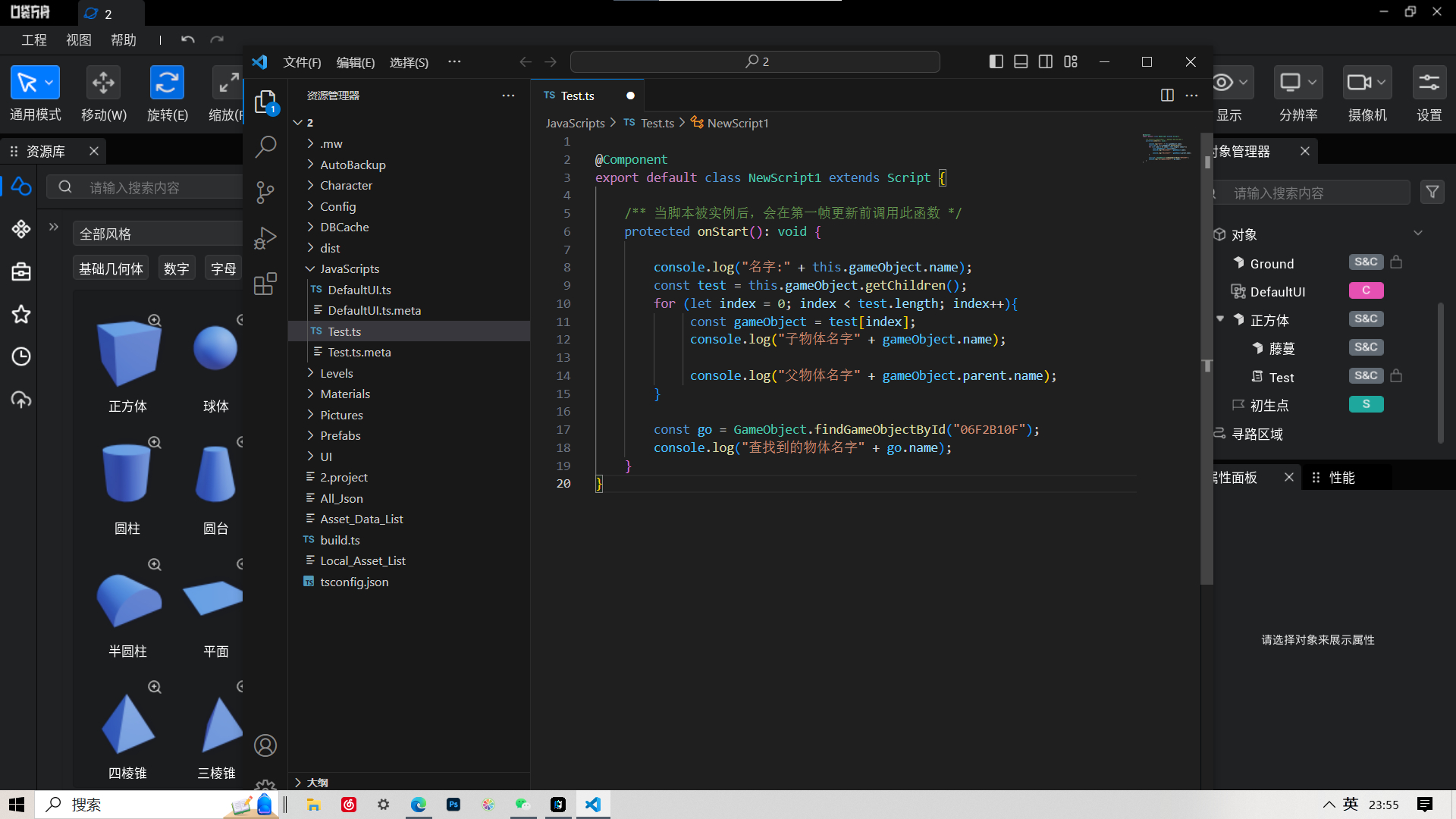Click the editor vertical scrollbar

[x=1207, y=358]
